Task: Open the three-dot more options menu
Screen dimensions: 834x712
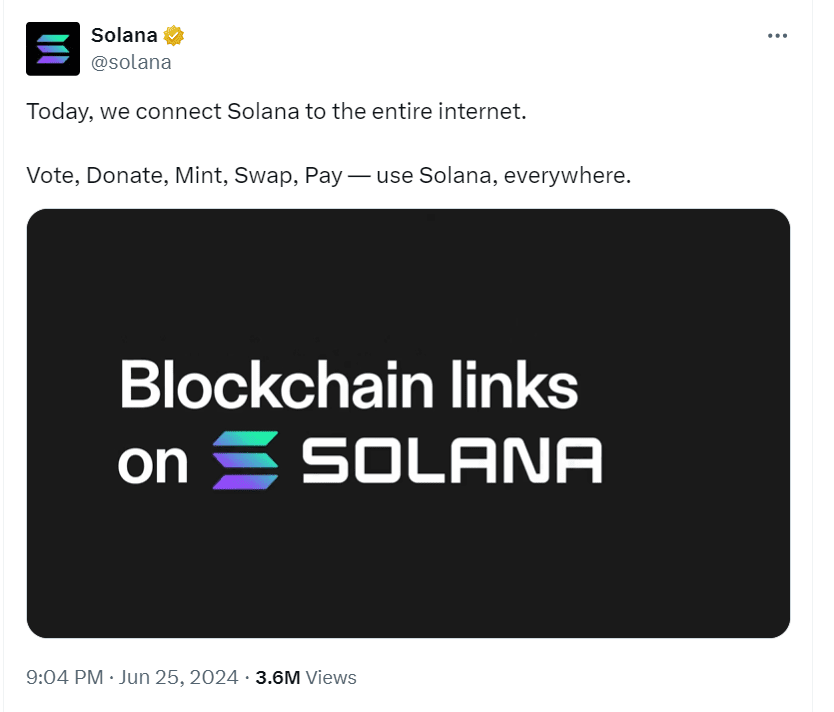Action: pos(777,36)
